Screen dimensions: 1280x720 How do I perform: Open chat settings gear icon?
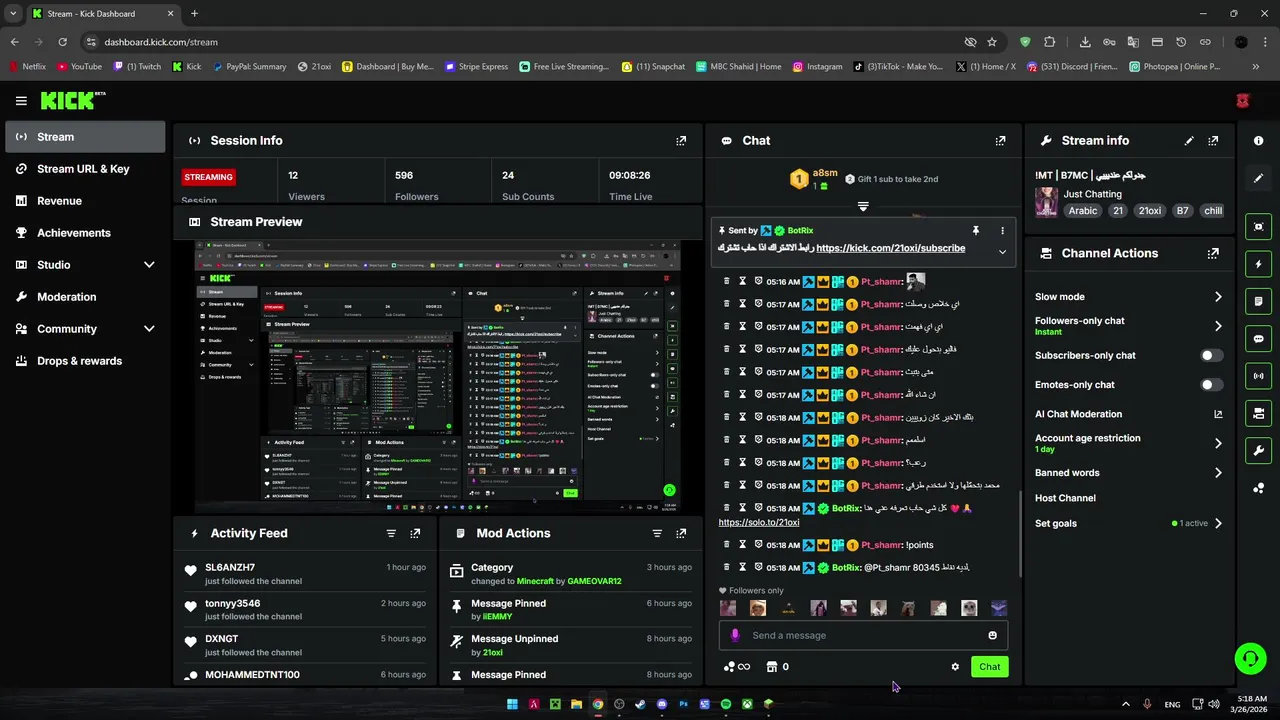[955, 667]
